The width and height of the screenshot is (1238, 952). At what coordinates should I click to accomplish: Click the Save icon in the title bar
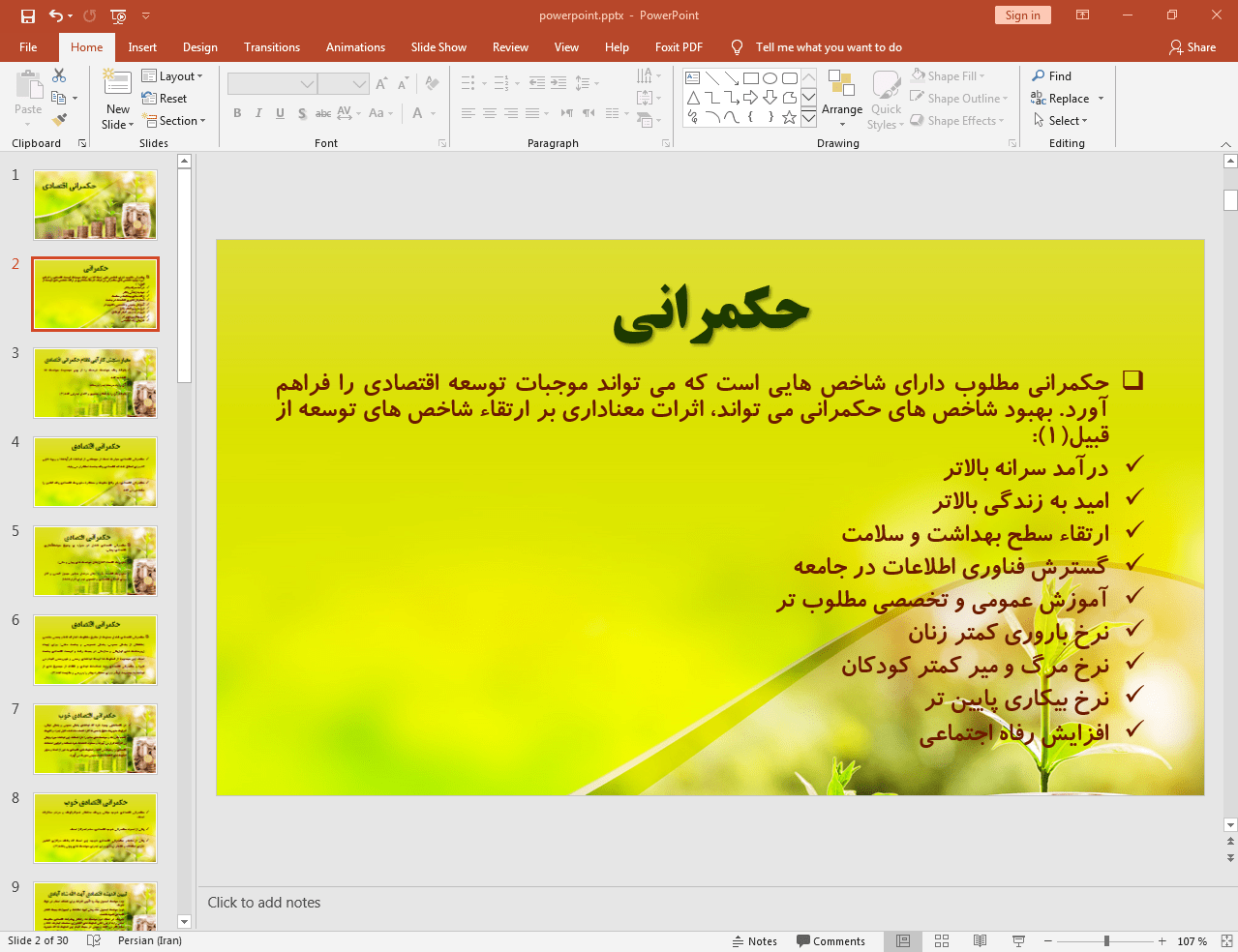point(28,15)
